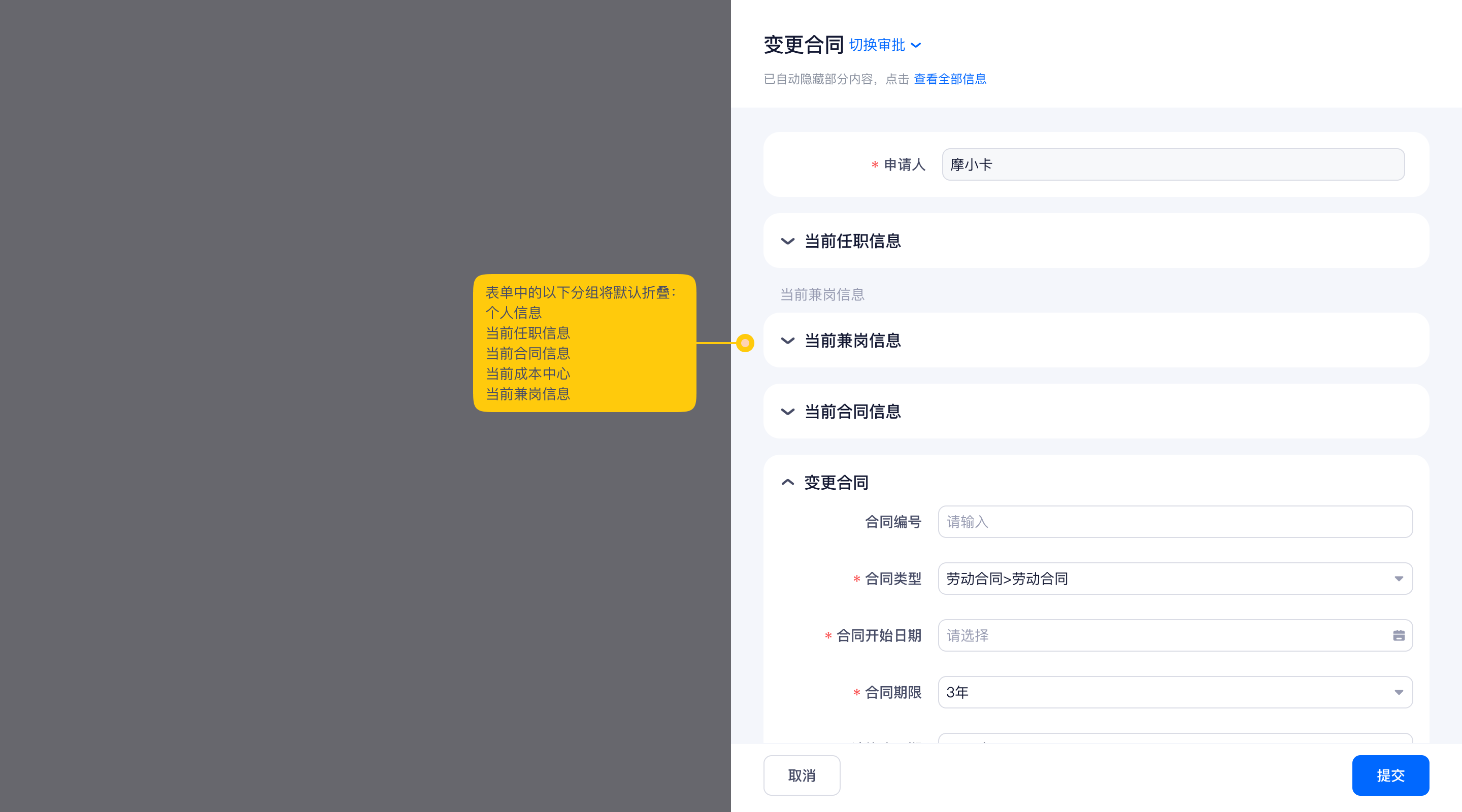Click the dropdown arrow of 合同类型
1462x812 pixels.
[1399, 579]
